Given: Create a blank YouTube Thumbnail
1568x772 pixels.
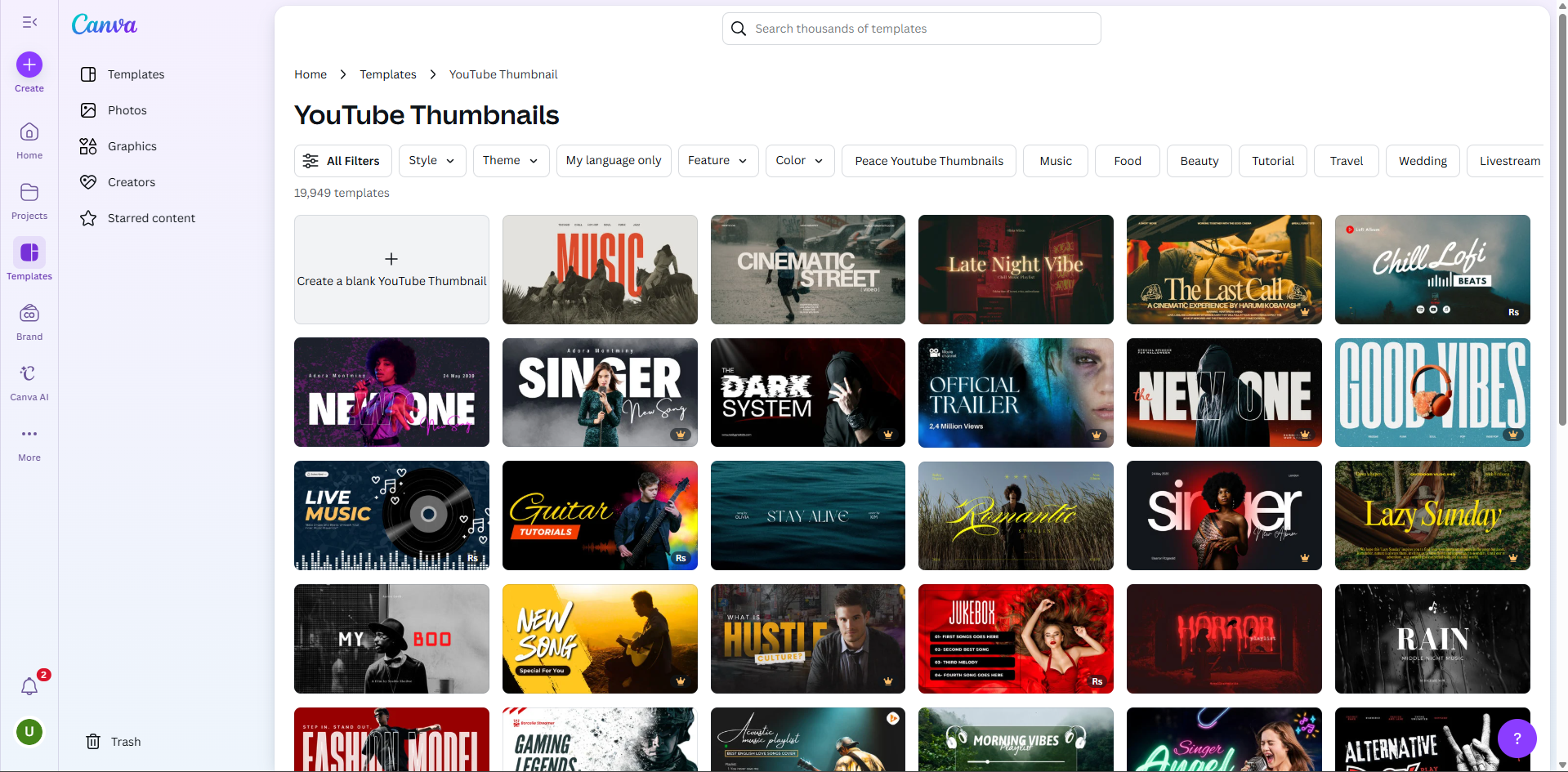Looking at the screenshot, I should pos(391,270).
